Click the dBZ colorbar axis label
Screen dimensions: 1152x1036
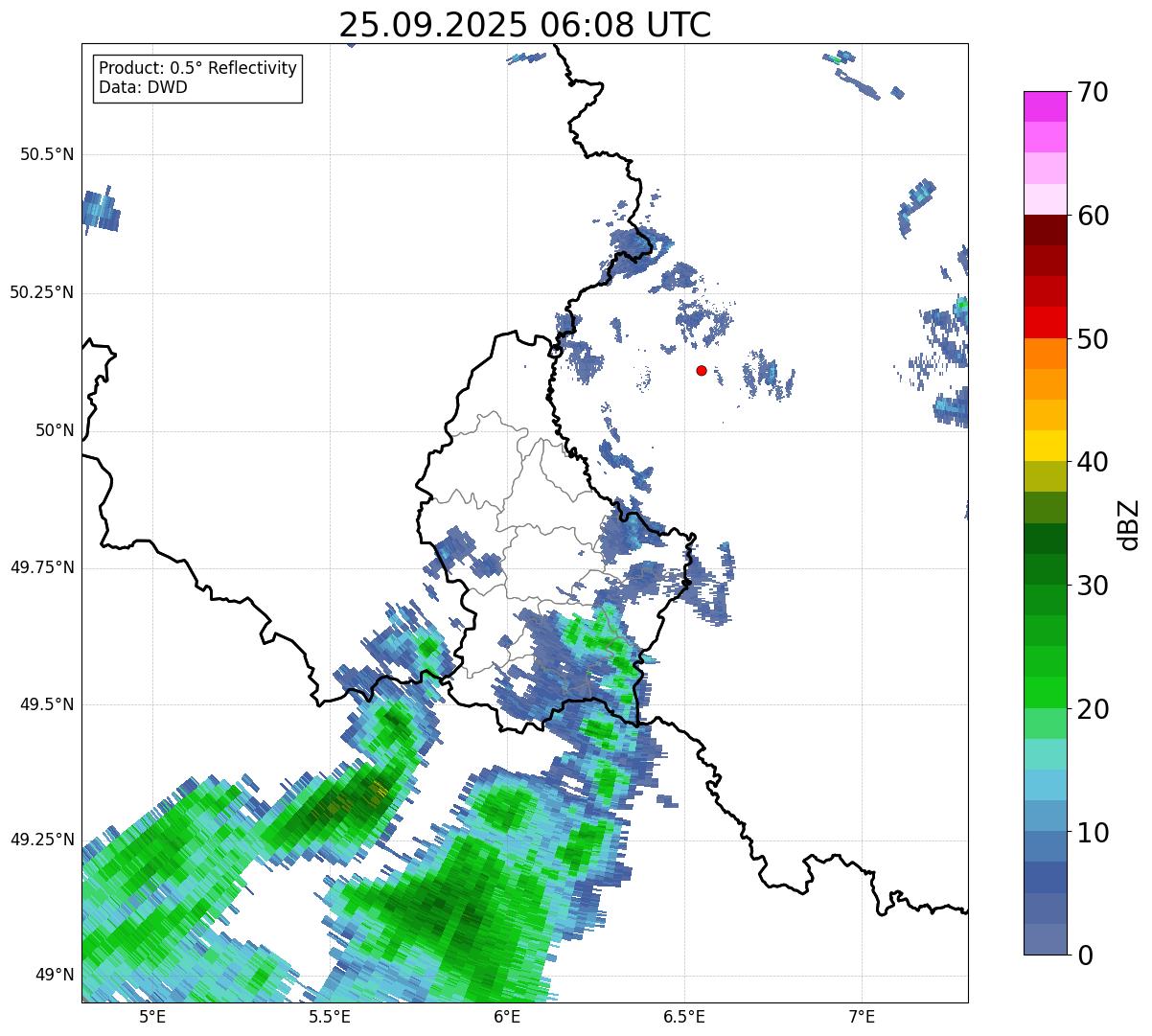[x=1129, y=523]
